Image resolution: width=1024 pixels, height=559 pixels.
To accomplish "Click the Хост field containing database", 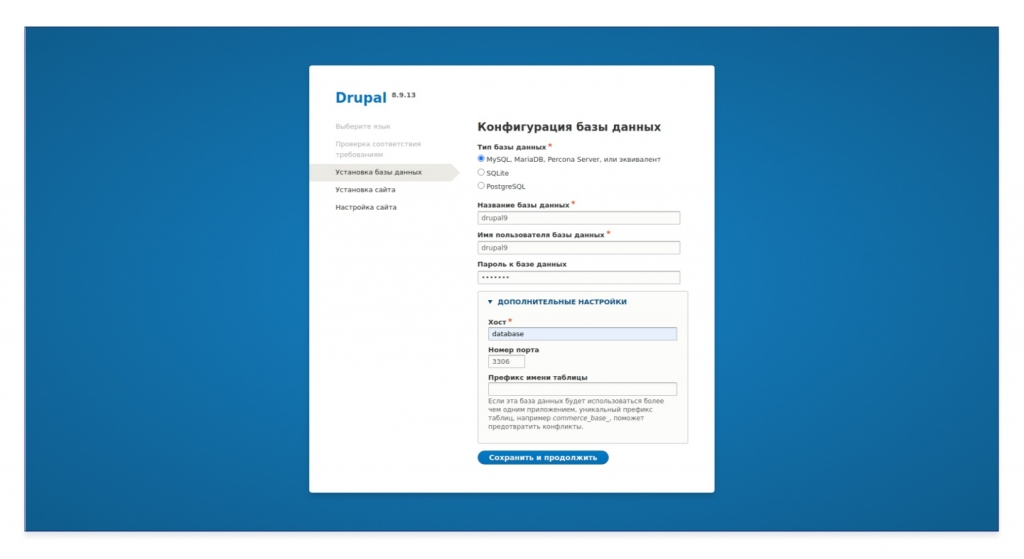I will 583,334.
